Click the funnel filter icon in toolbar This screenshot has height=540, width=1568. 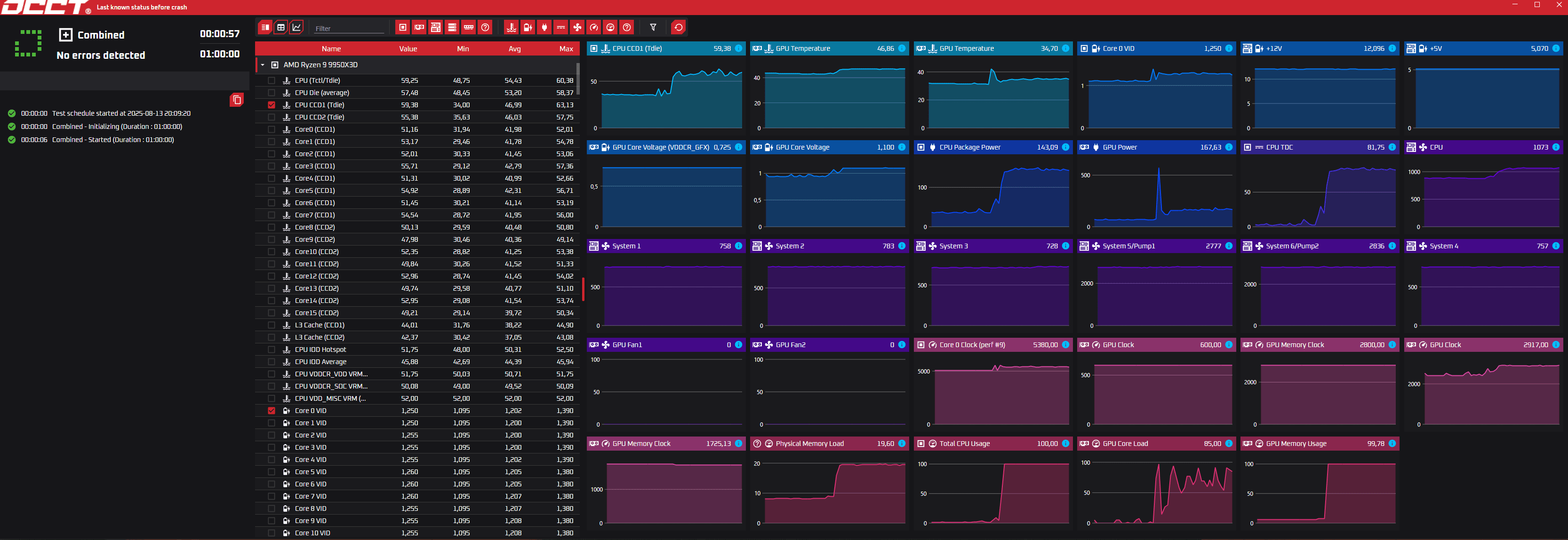pyautogui.click(x=653, y=27)
